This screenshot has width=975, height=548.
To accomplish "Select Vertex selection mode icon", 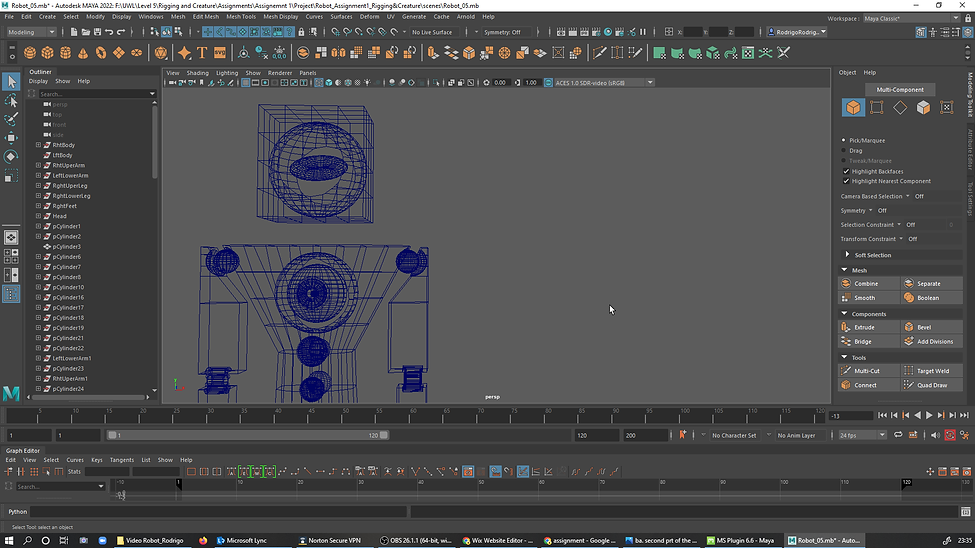I will pyautogui.click(x=877, y=108).
